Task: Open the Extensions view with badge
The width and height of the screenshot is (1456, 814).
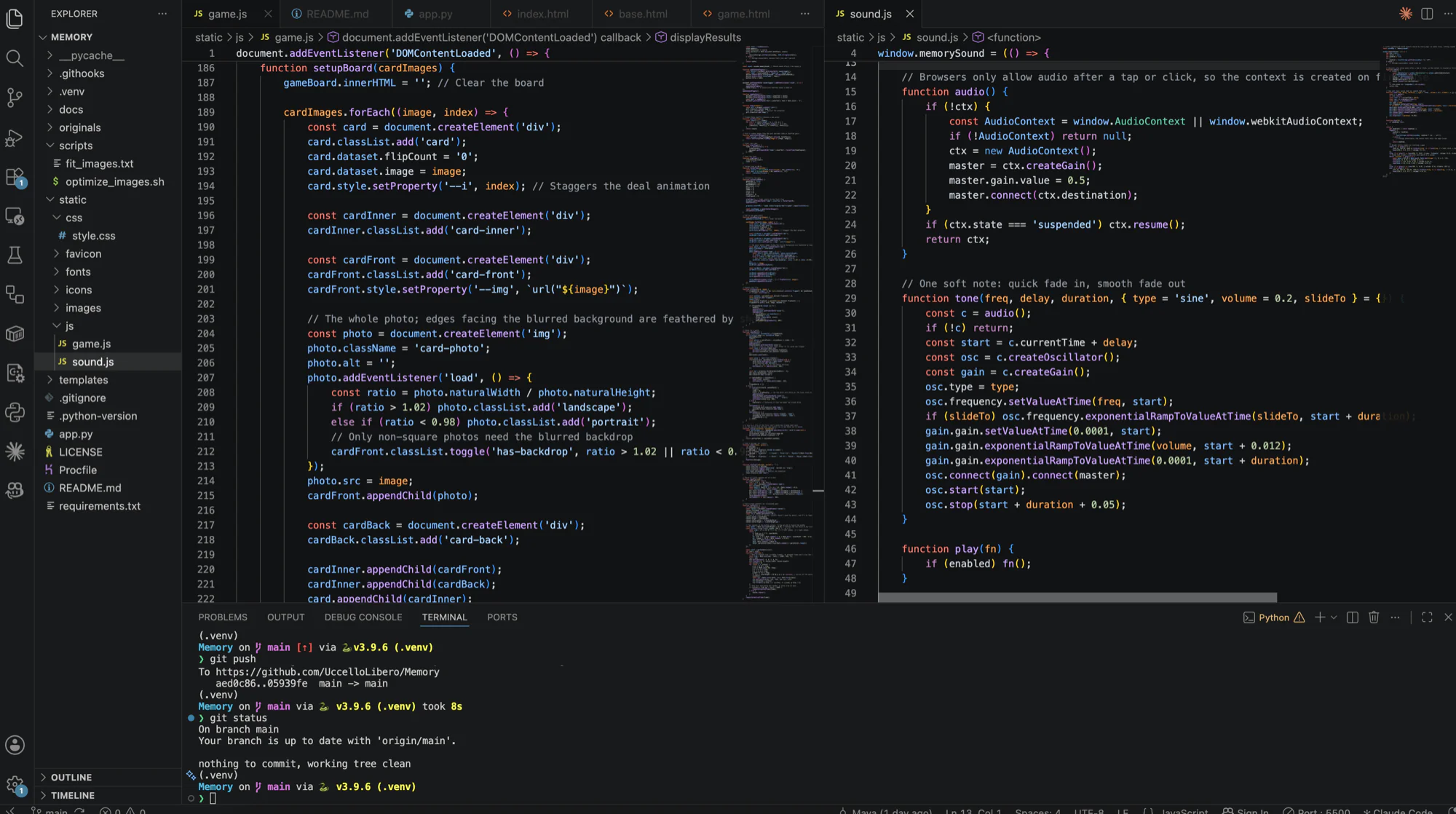Action: pyautogui.click(x=15, y=176)
